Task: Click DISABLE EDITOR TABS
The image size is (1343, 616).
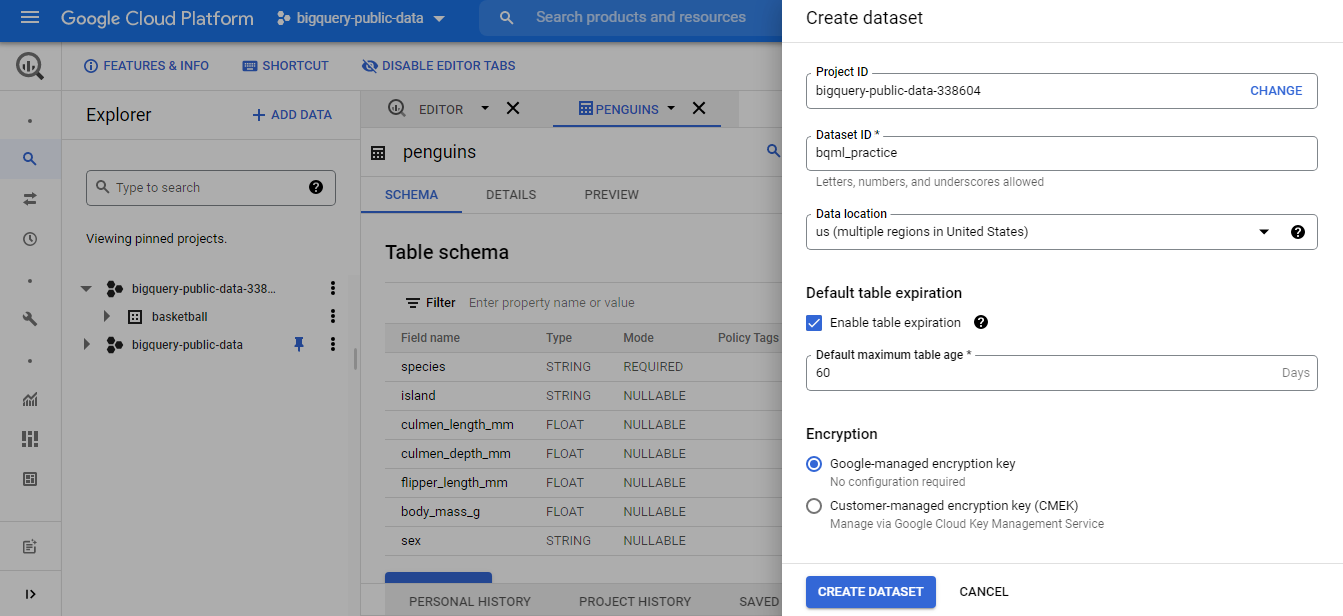Action: pos(439,66)
